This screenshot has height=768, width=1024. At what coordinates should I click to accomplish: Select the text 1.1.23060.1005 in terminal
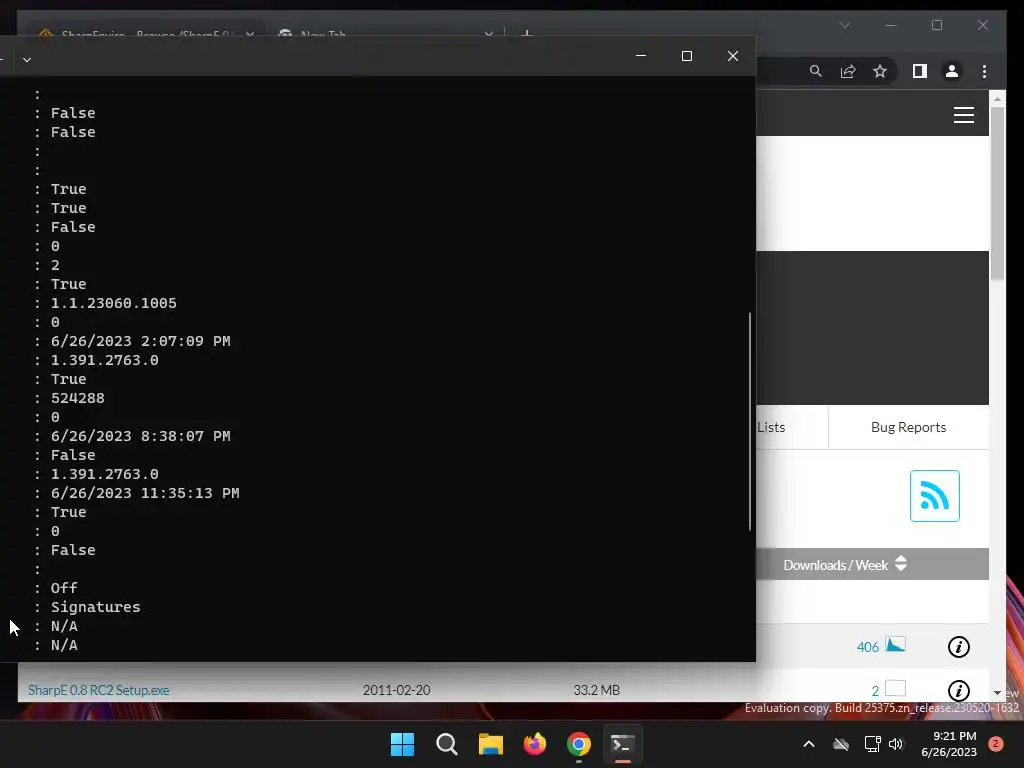[x=114, y=304]
